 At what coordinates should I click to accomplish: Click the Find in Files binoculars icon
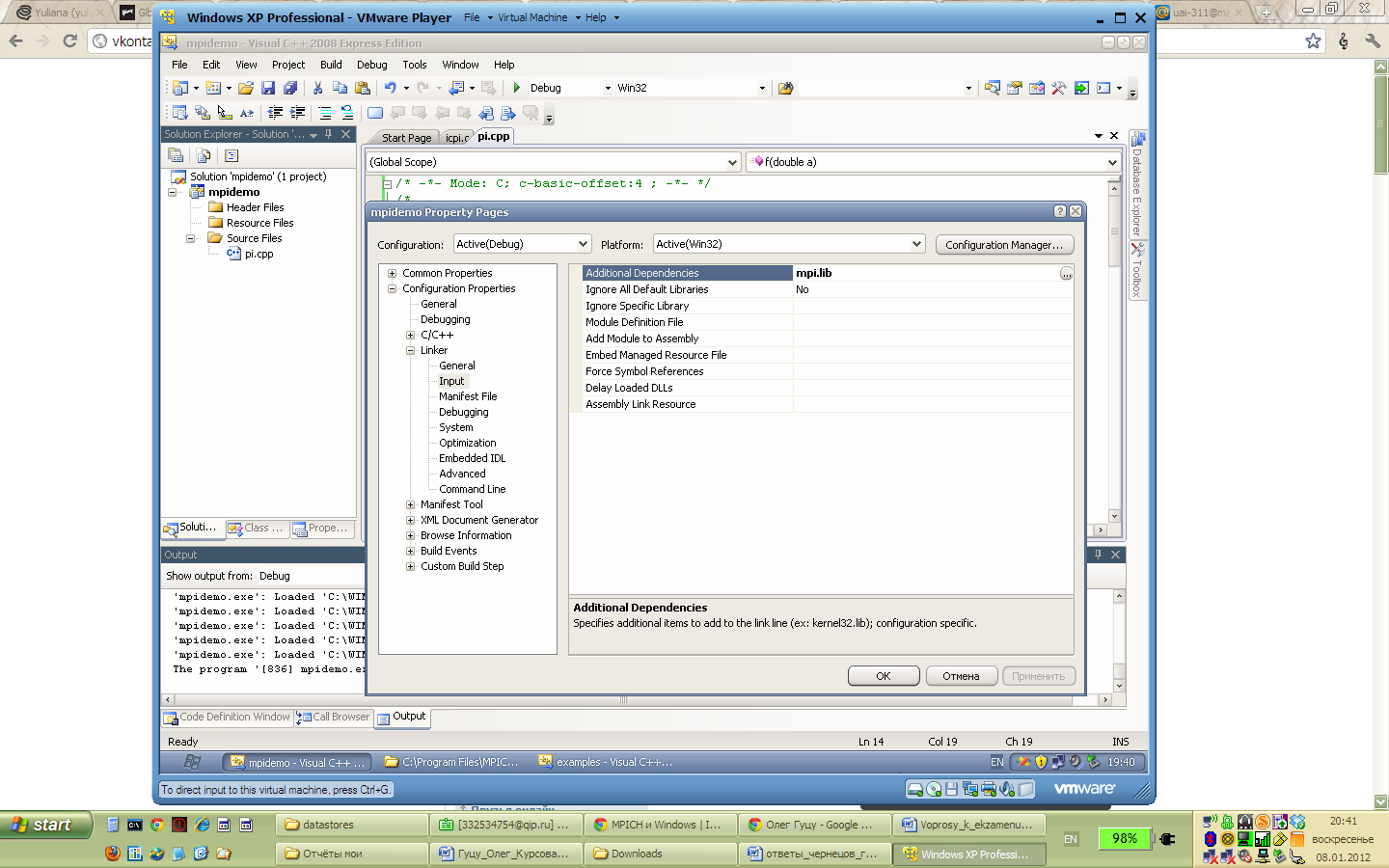click(x=785, y=88)
